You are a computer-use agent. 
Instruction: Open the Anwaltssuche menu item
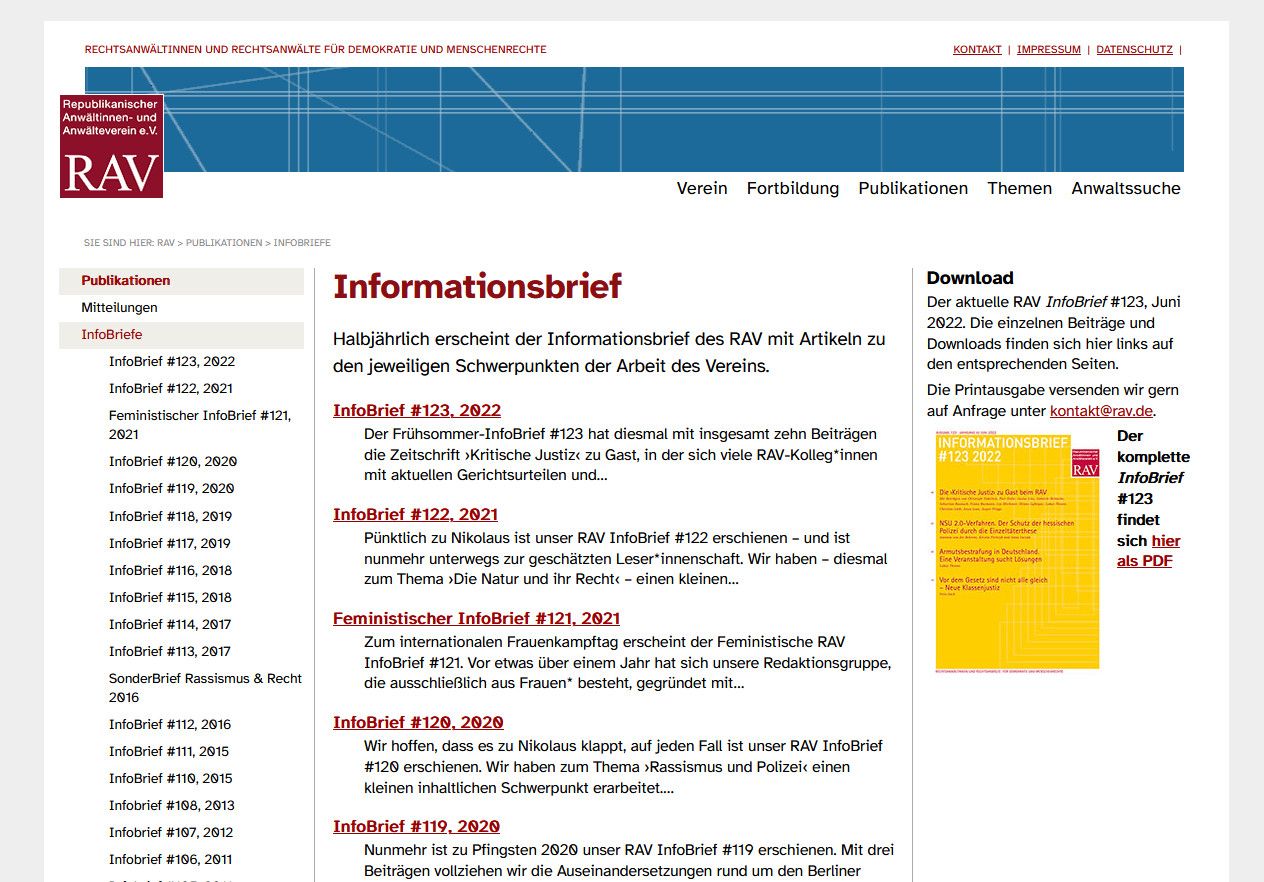(x=1126, y=188)
